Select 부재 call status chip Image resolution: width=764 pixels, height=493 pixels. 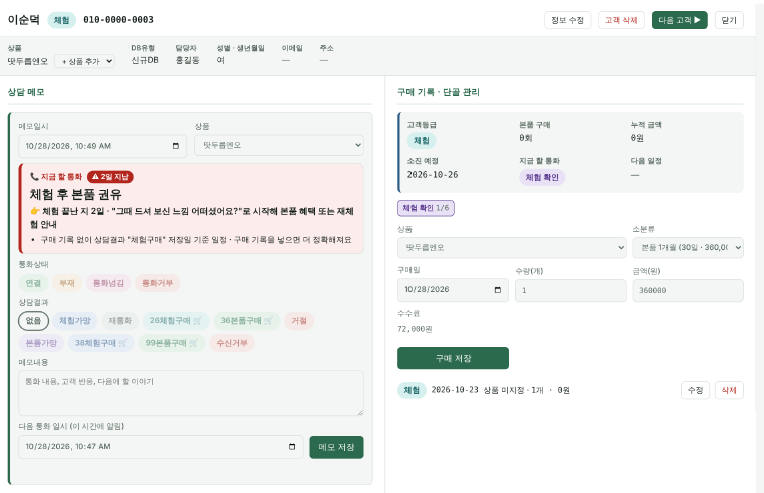pyautogui.click(x=67, y=283)
